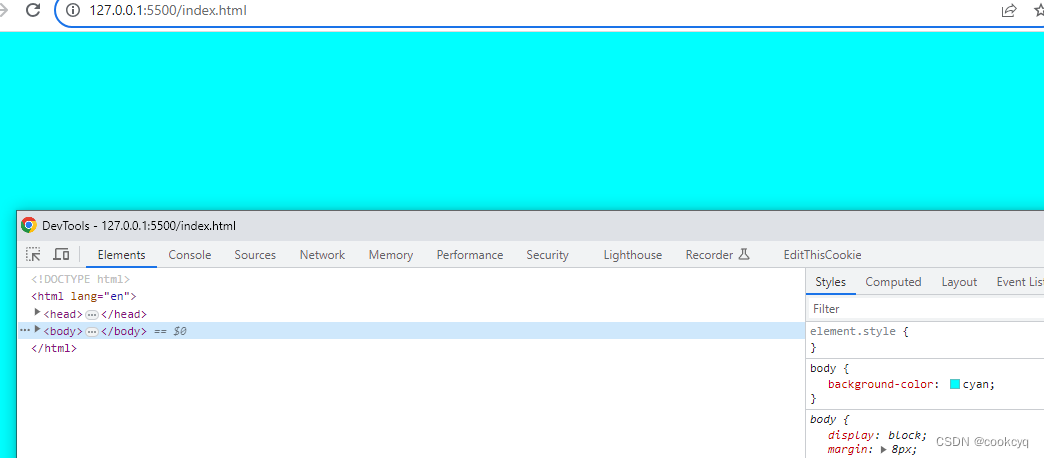1044x458 pixels.
Task: Expand the head element triangle
Action: tap(37, 313)
